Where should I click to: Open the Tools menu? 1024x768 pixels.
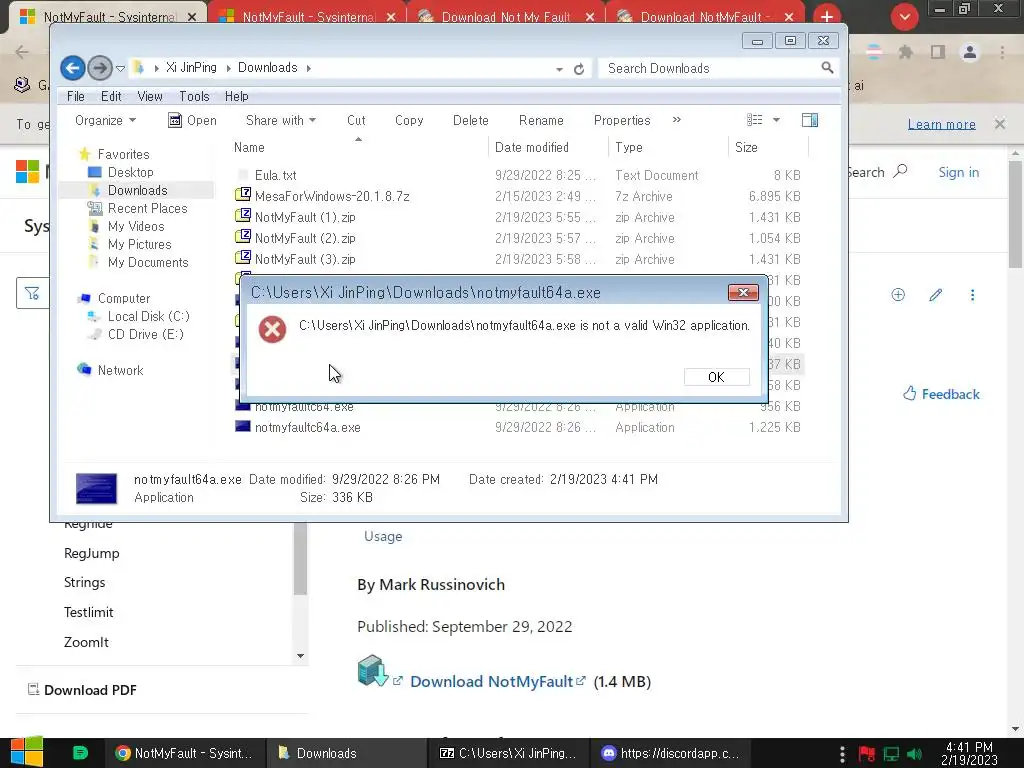pos(194,96)
